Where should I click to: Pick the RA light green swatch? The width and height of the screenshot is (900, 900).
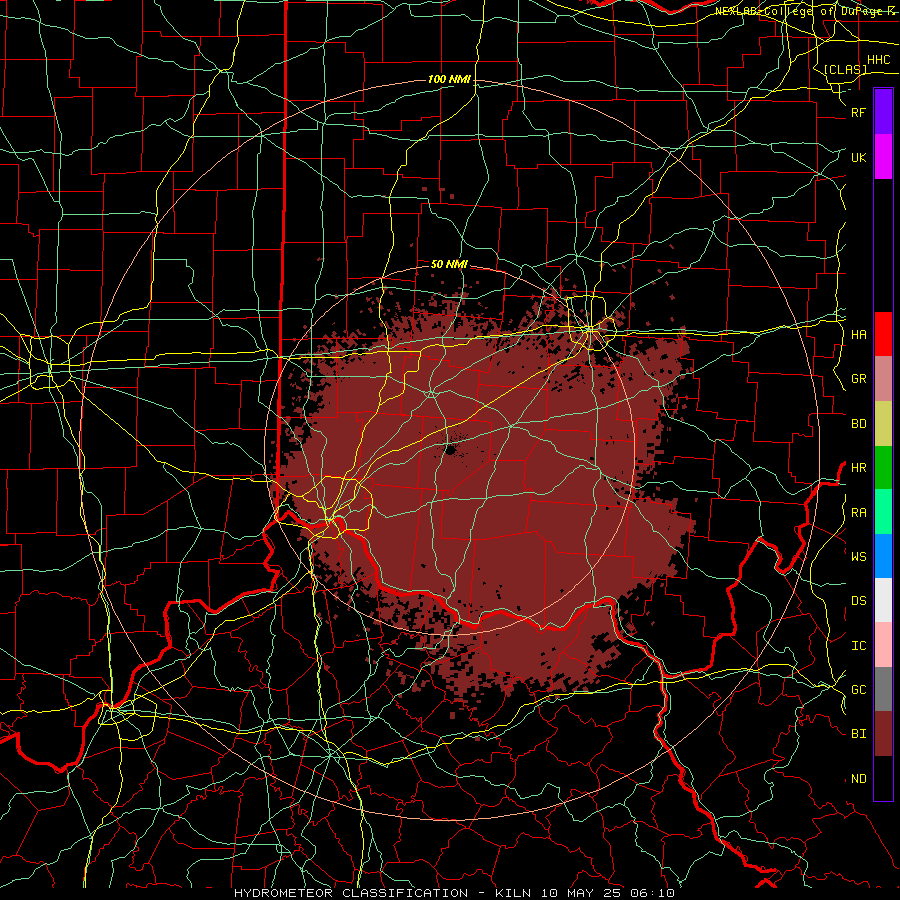[883, 512]
